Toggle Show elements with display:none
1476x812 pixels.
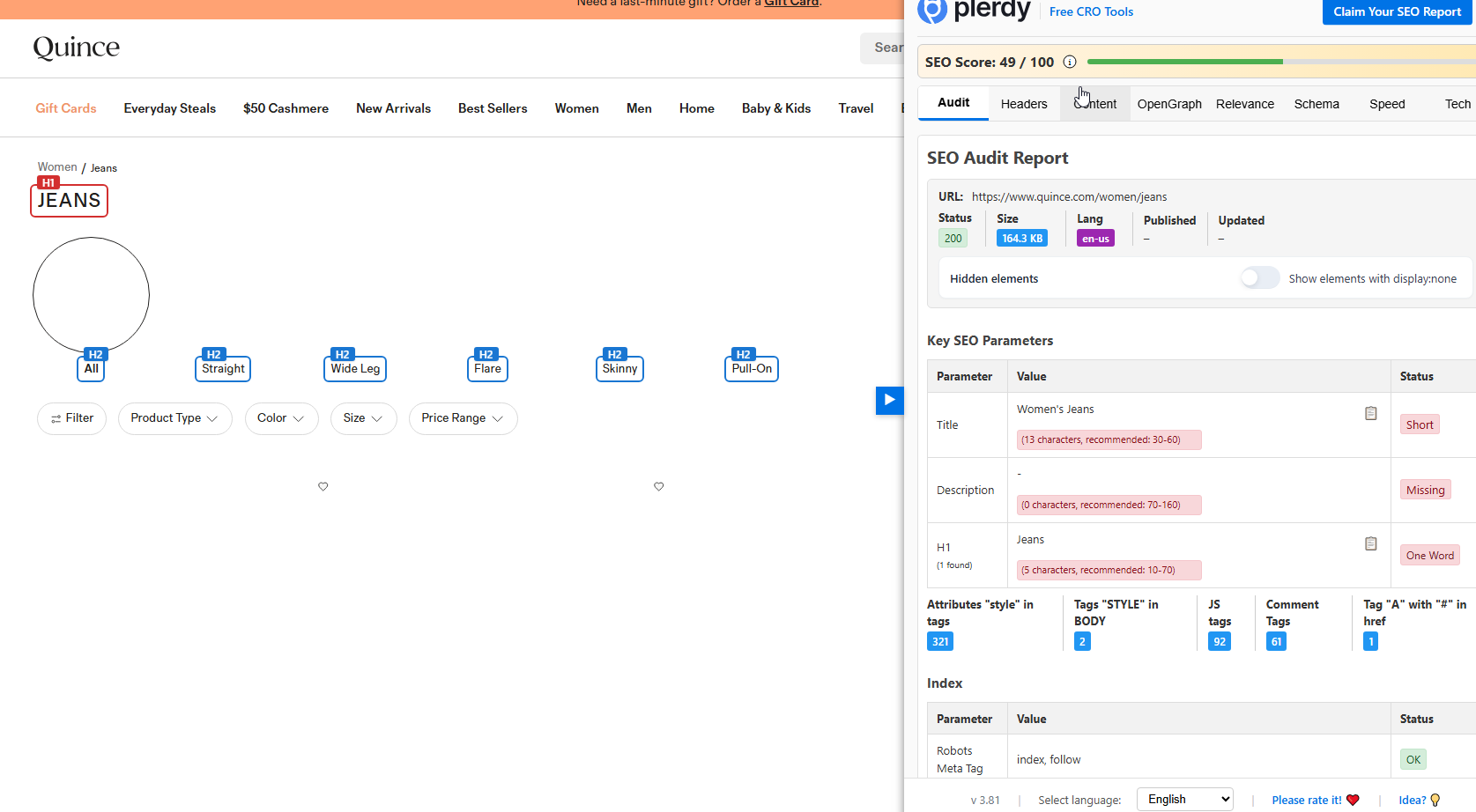1260,278
